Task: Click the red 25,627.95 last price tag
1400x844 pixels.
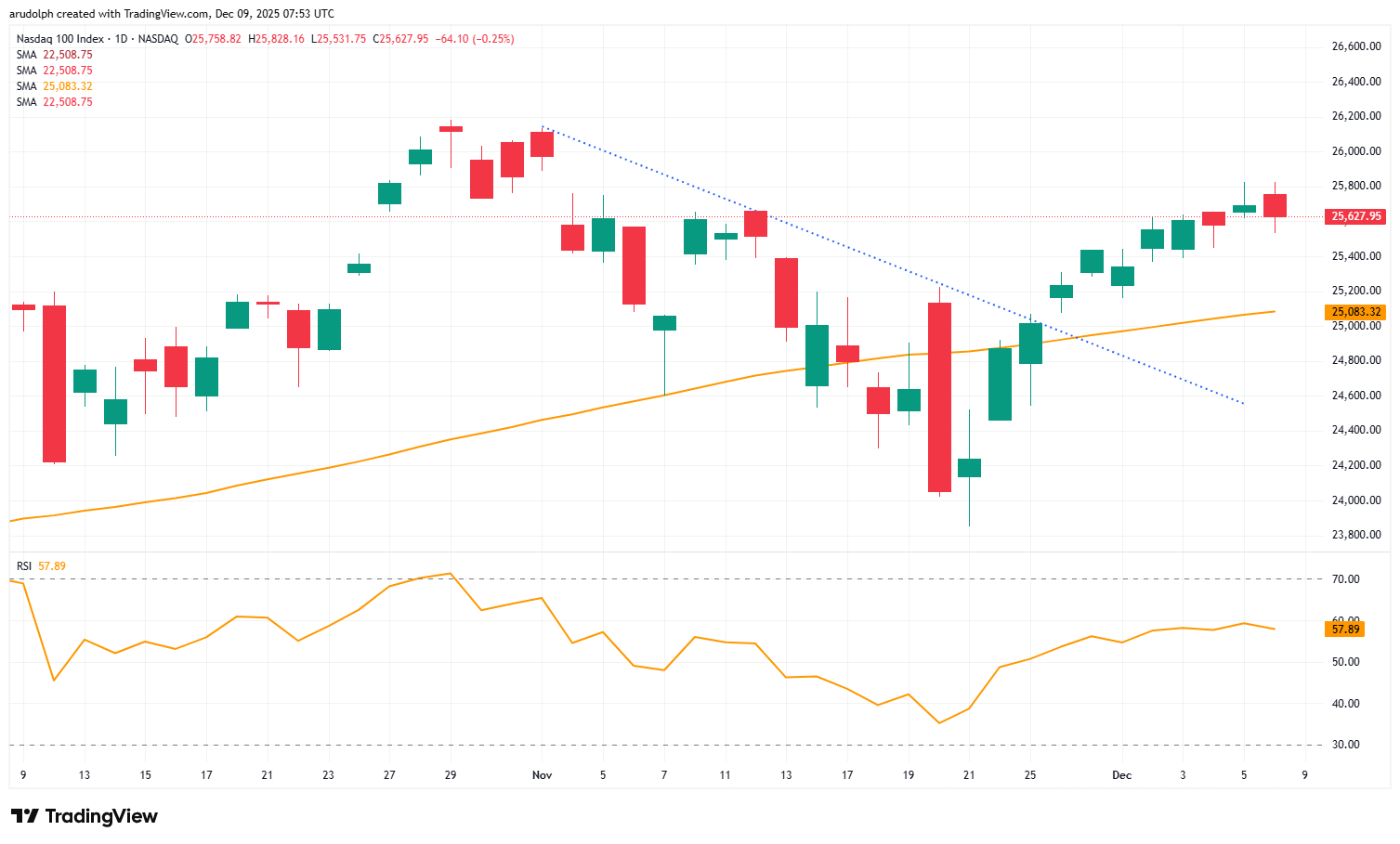Action: coord(1355,215)
